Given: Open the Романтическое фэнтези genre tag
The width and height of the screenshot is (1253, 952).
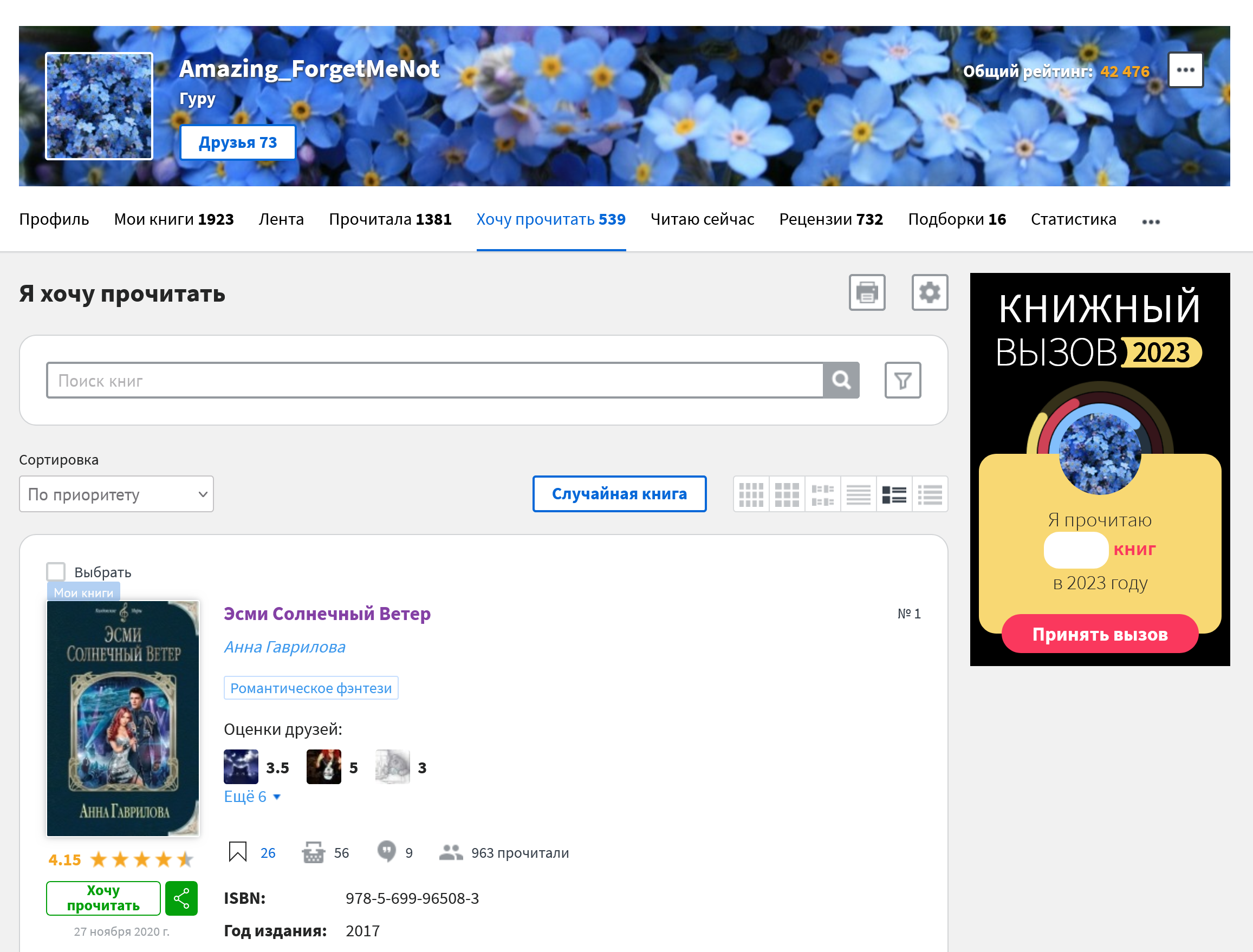Looking at the screenshot, I should (x=311, y=688).
